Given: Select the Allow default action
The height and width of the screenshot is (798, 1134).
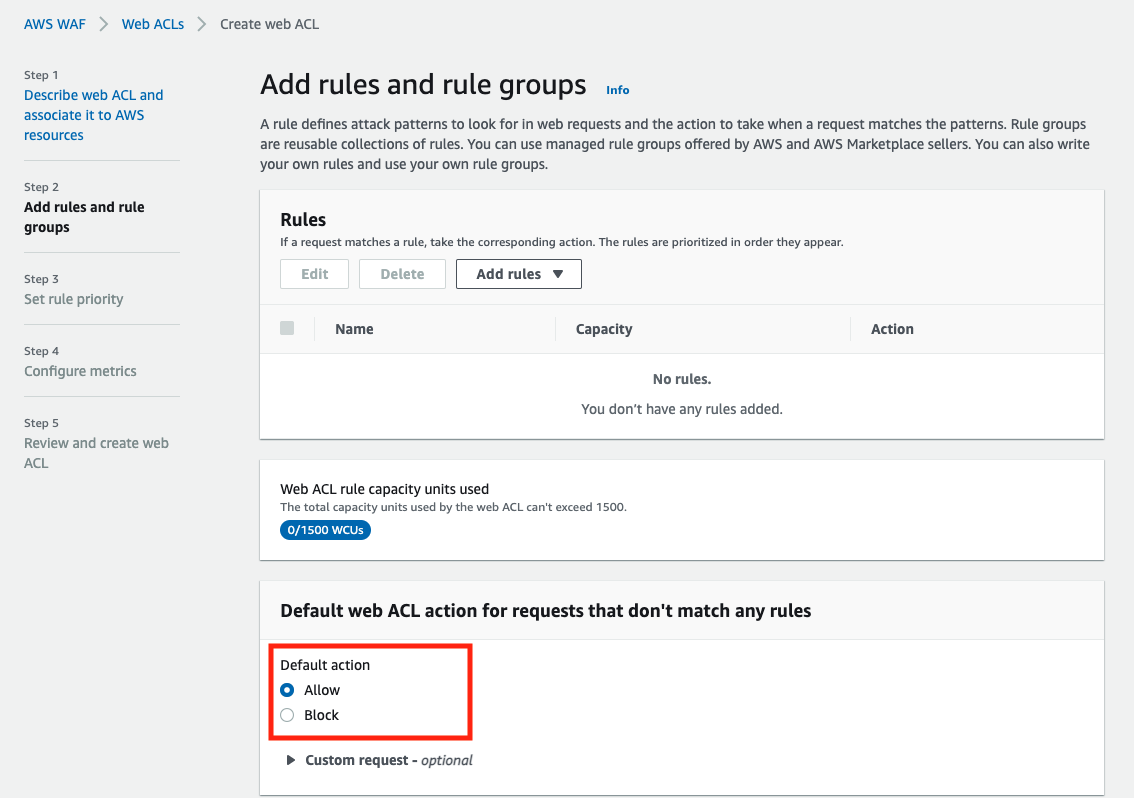Looking at the screenshot, I should click(288, 690).
